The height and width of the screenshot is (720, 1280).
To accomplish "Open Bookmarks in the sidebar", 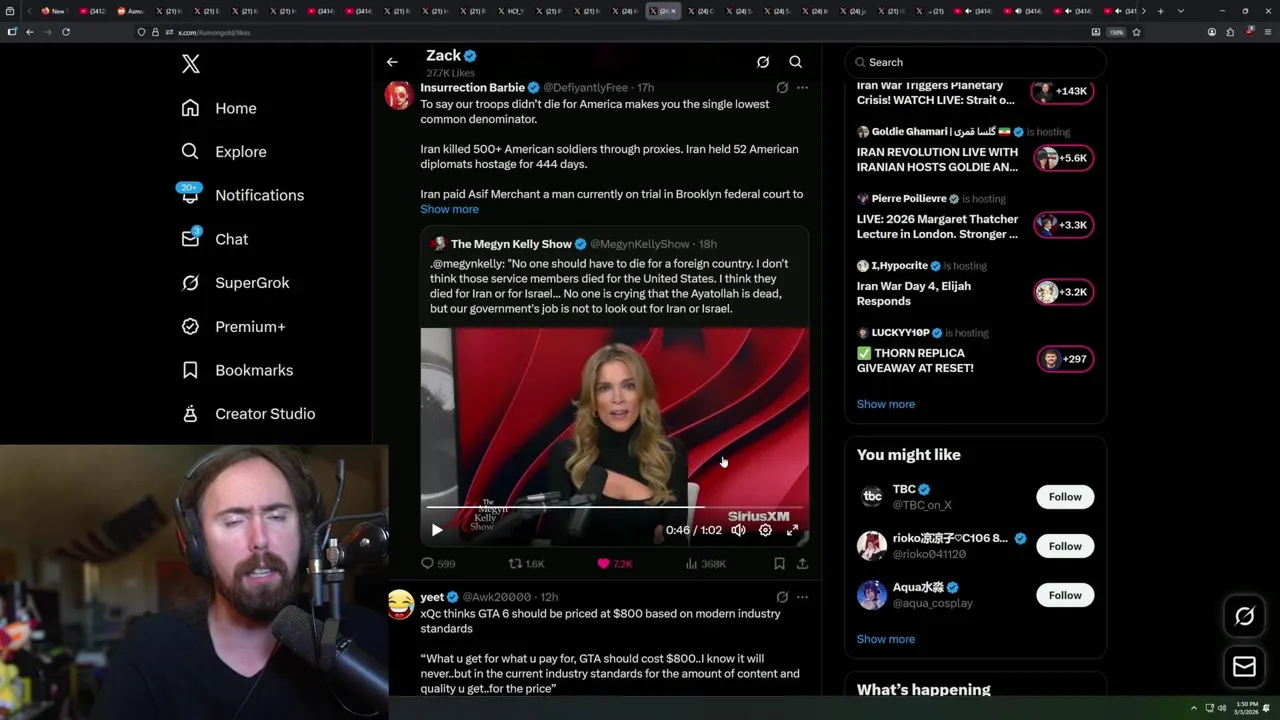I will (x=237, y=370).
